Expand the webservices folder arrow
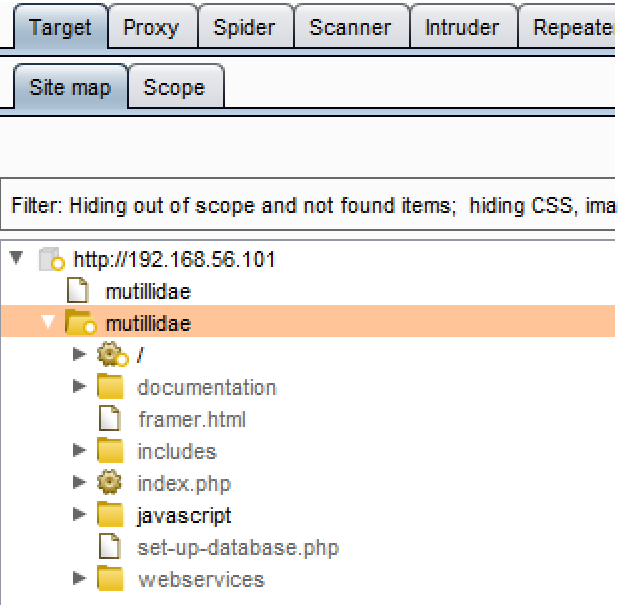This screenshot has width=618, height=608. point(81,580)
